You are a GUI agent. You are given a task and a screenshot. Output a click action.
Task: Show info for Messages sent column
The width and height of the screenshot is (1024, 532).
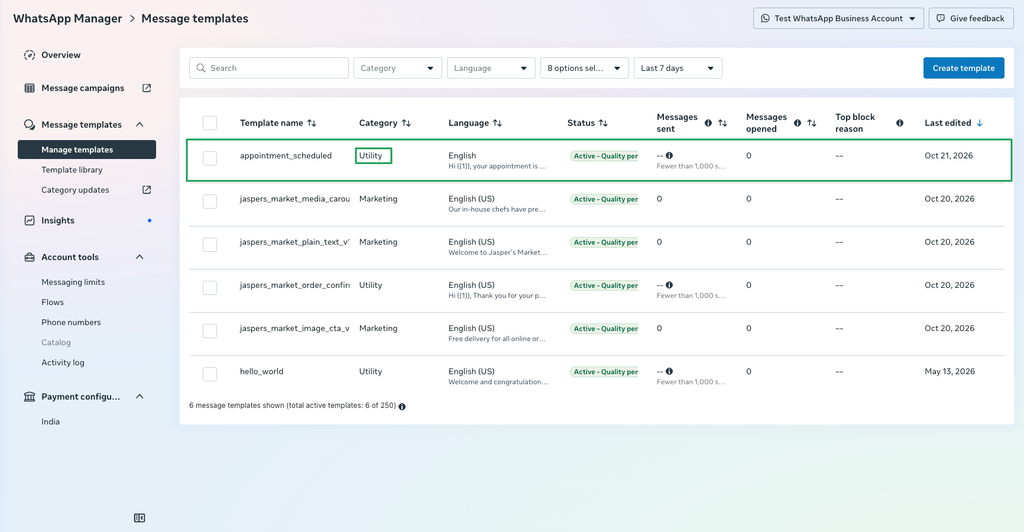tap(708, 123)
